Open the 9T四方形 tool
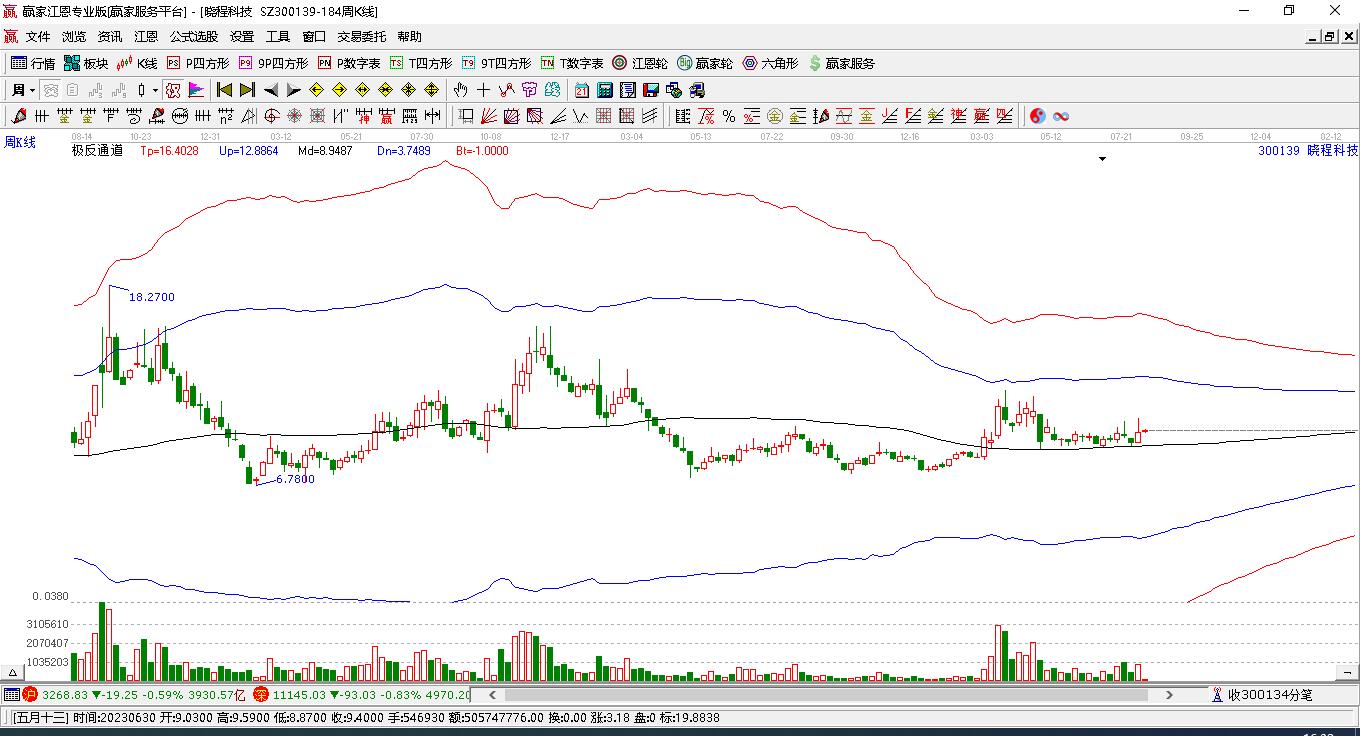The image size is (1360, 736). coord(496,63)
